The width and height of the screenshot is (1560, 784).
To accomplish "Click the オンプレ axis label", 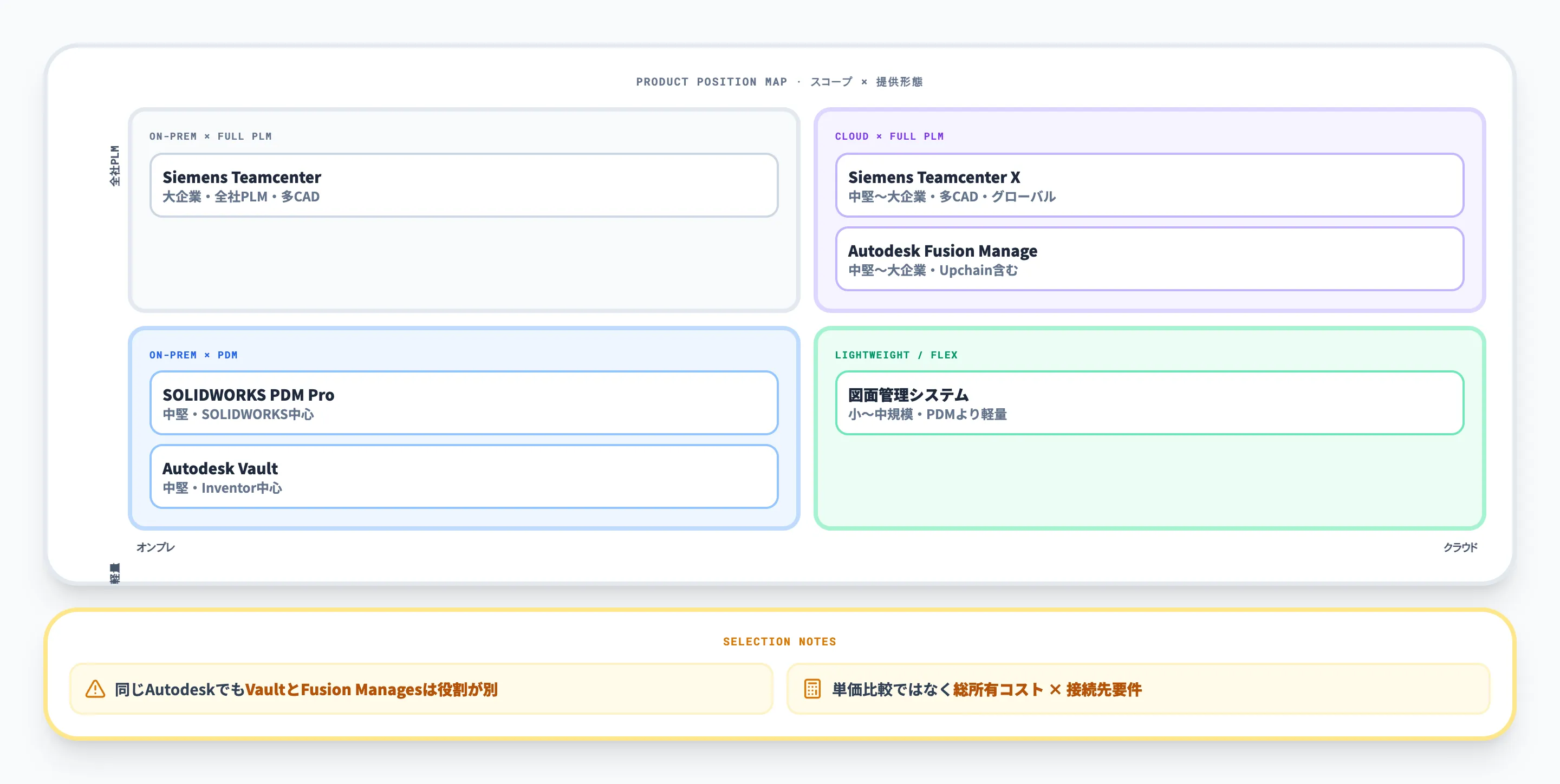I will [155, 547].
